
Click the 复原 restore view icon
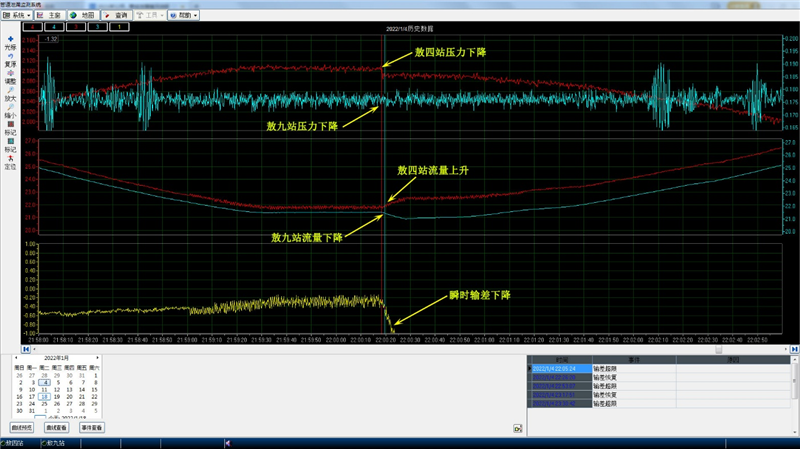(10, 59)
